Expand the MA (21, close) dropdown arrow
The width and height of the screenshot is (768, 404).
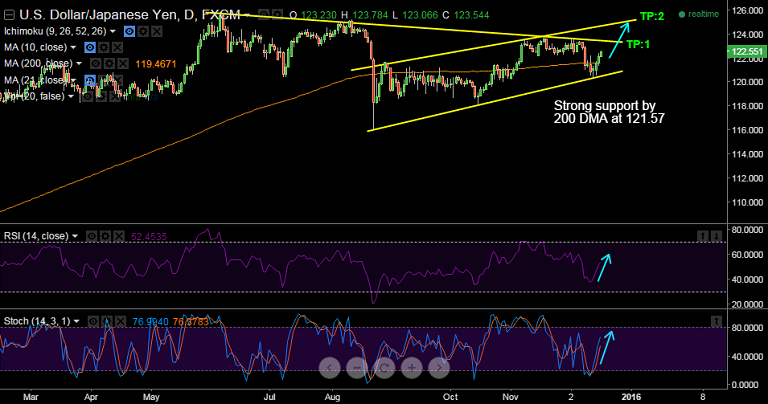click(x=73, y=80)
